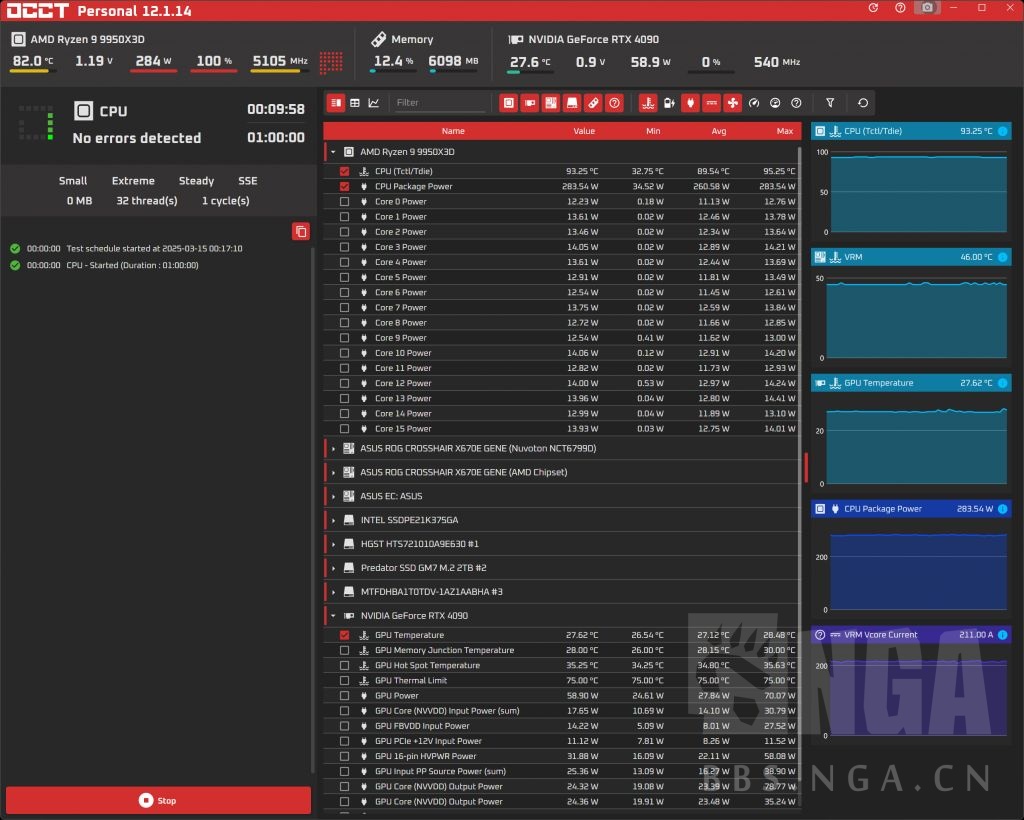Select the table view layout icon
Image resolution: width=1024 pixels, height=820 pixels.
pyautogui.click(x=354, y=102)
